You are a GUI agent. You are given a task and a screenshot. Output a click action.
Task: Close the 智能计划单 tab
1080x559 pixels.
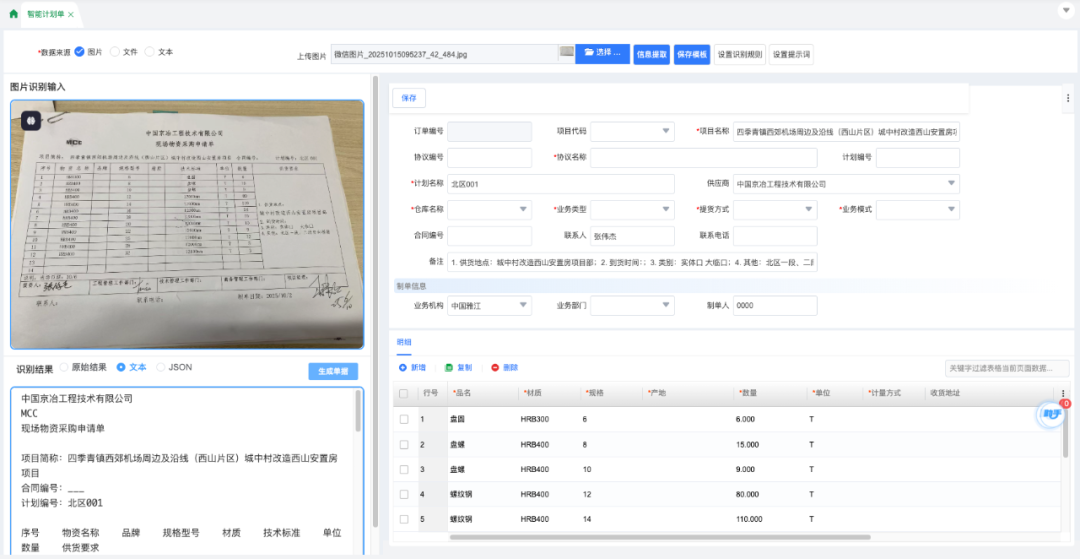(70, 15)
